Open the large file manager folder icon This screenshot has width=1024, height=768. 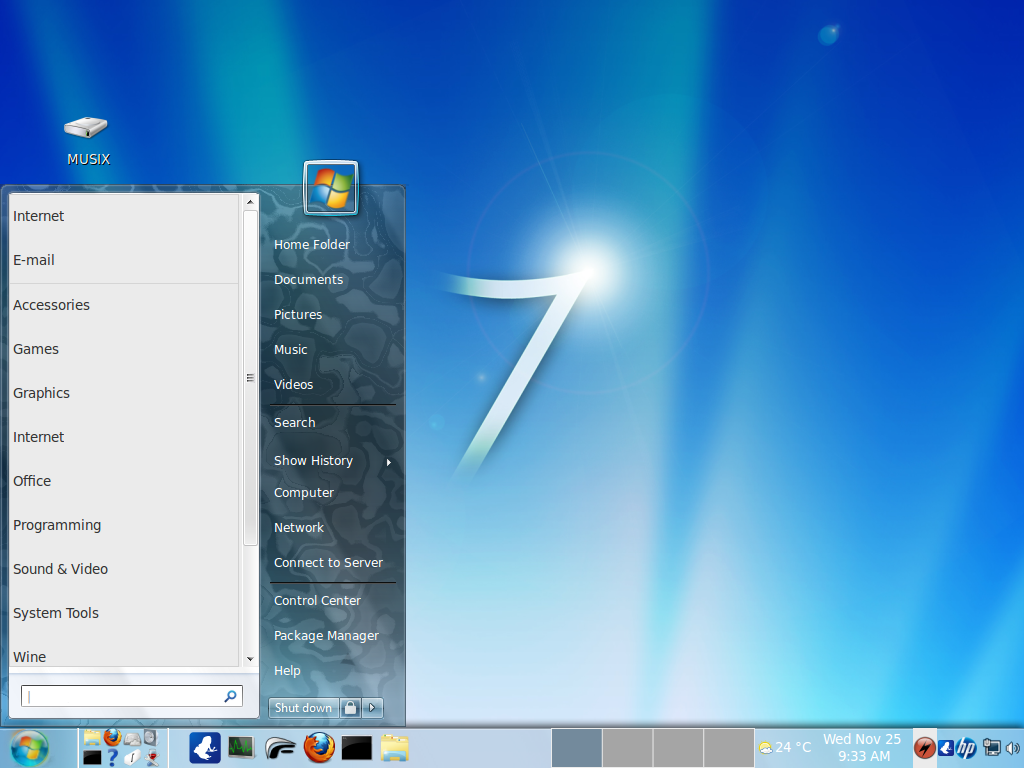pos(394,748)
